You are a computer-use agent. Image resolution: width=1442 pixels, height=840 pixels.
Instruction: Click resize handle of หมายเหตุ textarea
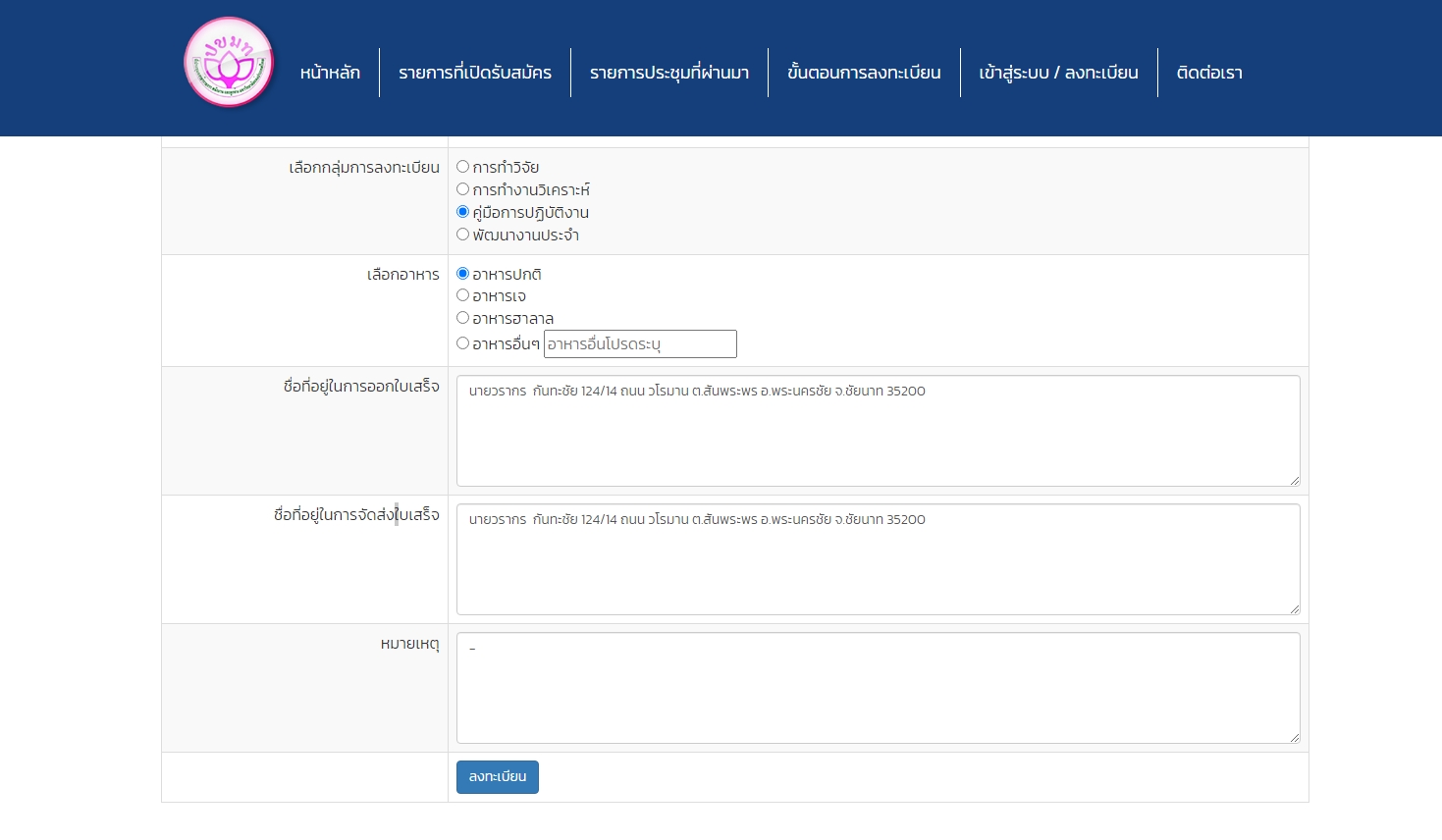tap(1295, 738)
